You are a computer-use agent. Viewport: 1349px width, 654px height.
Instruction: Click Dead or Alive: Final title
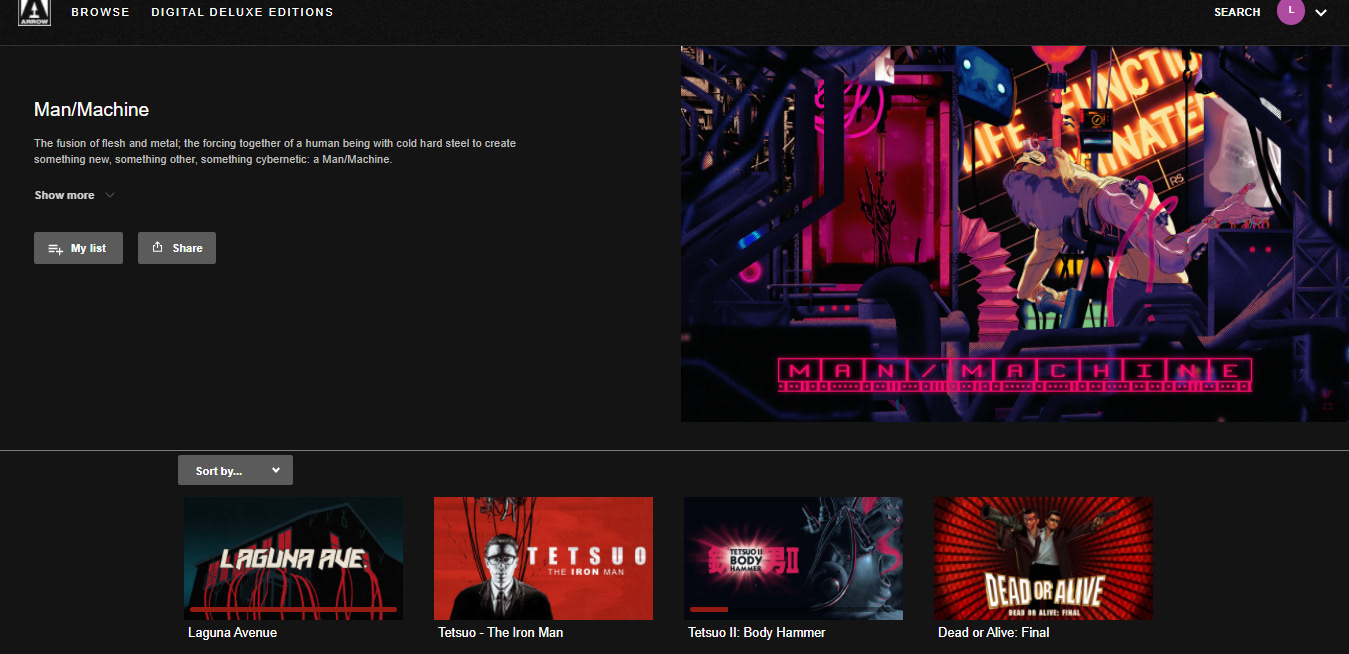[994, 633]
